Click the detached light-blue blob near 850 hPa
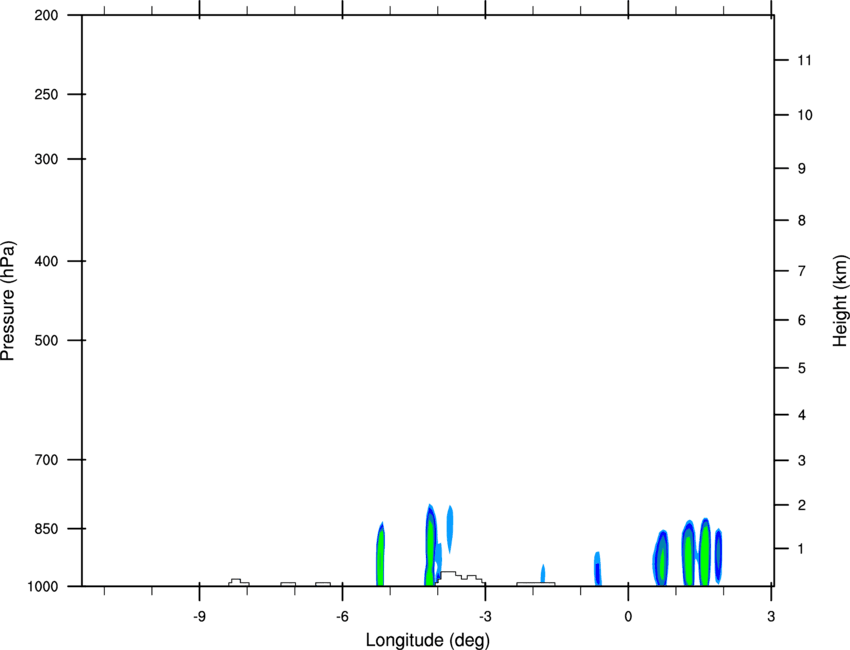Viewport: 850px width, 650px height. tap(450, 529)
